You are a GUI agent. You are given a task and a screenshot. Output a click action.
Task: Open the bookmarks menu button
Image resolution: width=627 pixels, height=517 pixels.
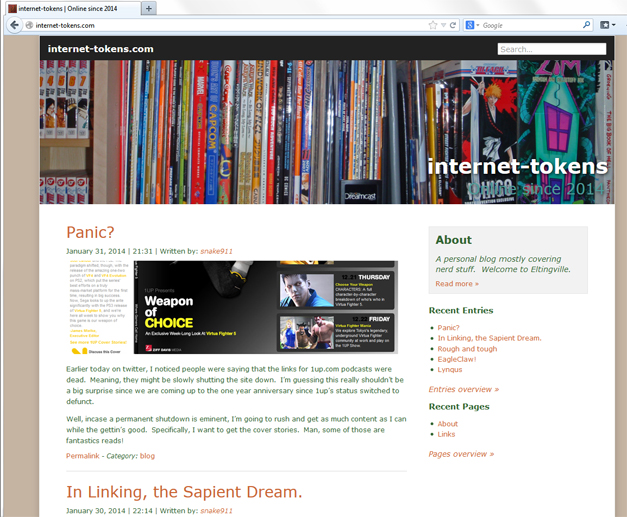tap(607, 25)
